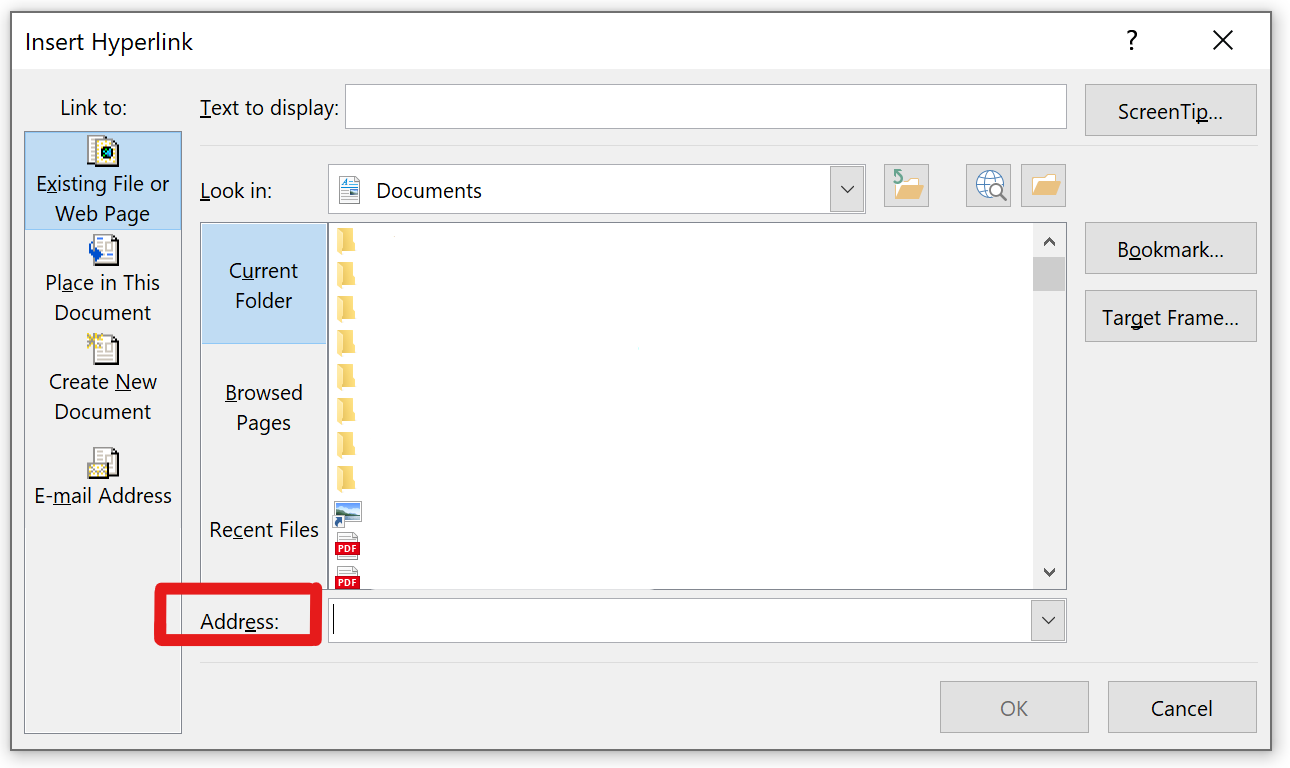Select the image shortcut file icon

tap(347, 514)
